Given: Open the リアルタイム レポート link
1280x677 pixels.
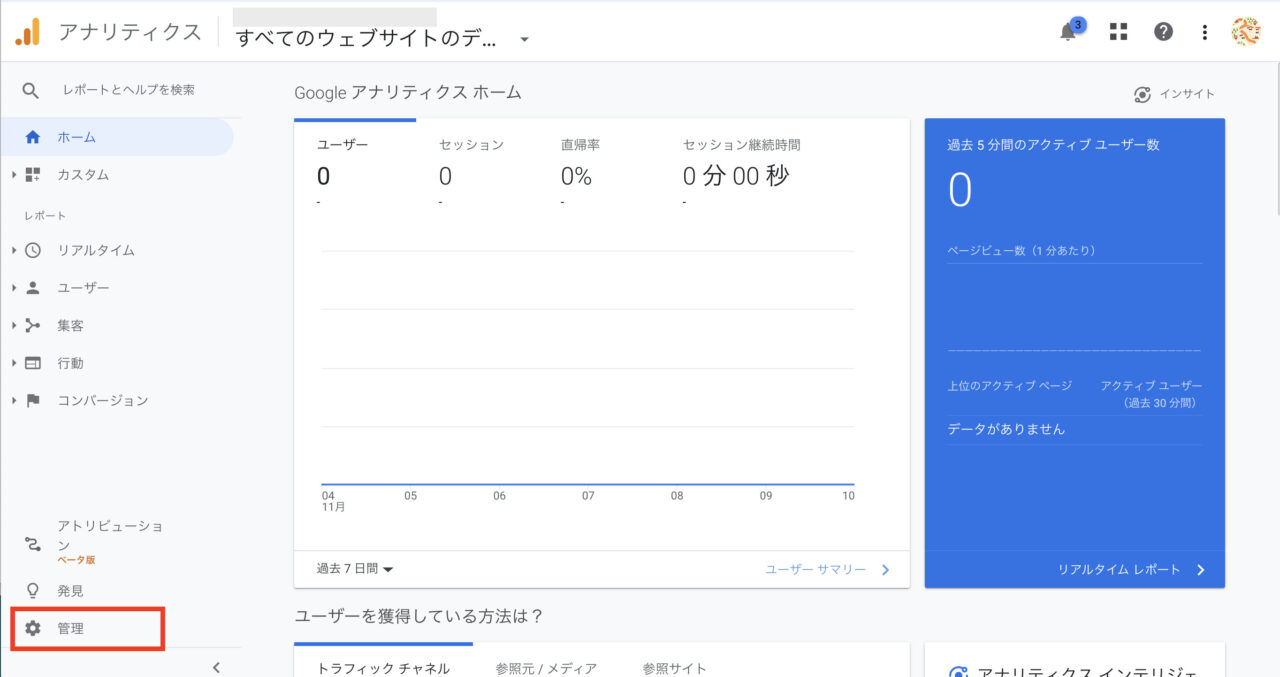Looking at the screenshot, I should [1131, 570].
